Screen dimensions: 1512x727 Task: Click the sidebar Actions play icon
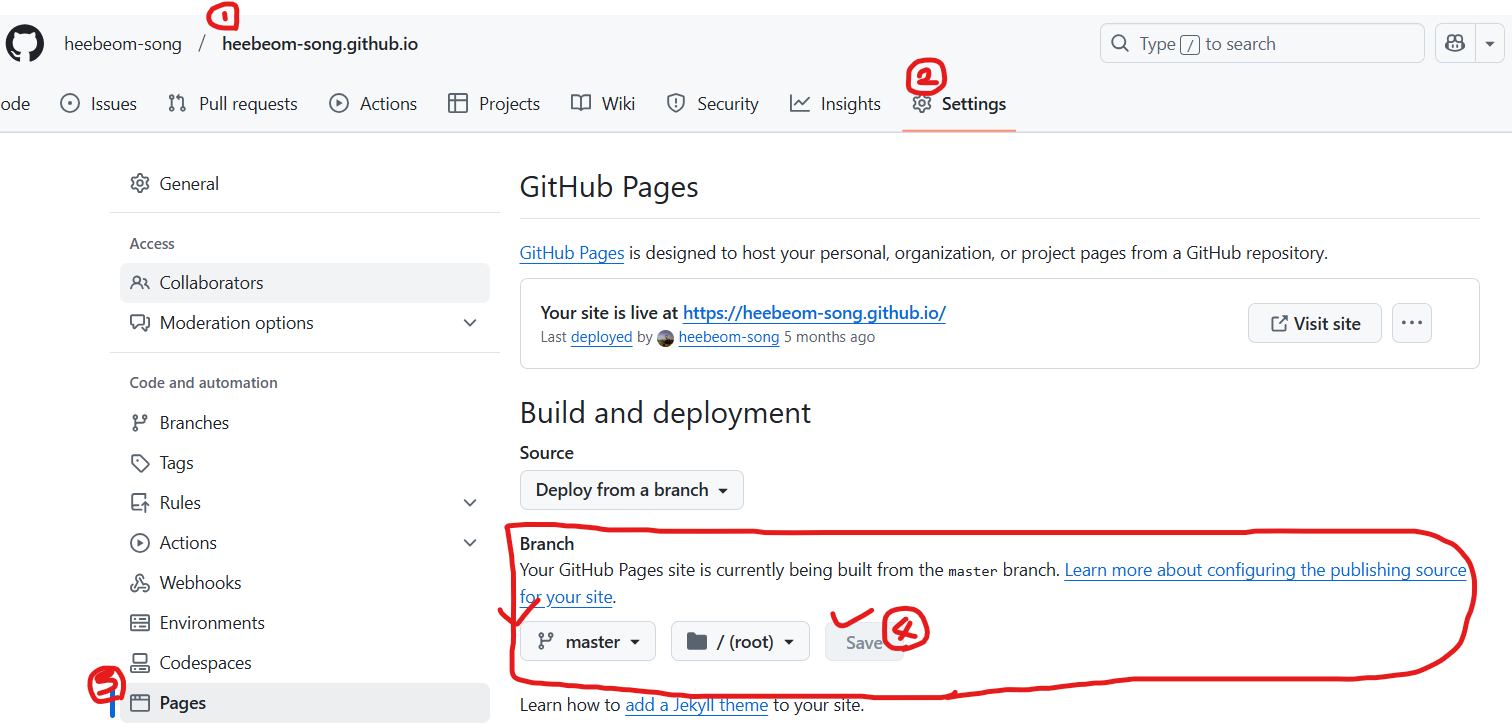pos(140,543)
